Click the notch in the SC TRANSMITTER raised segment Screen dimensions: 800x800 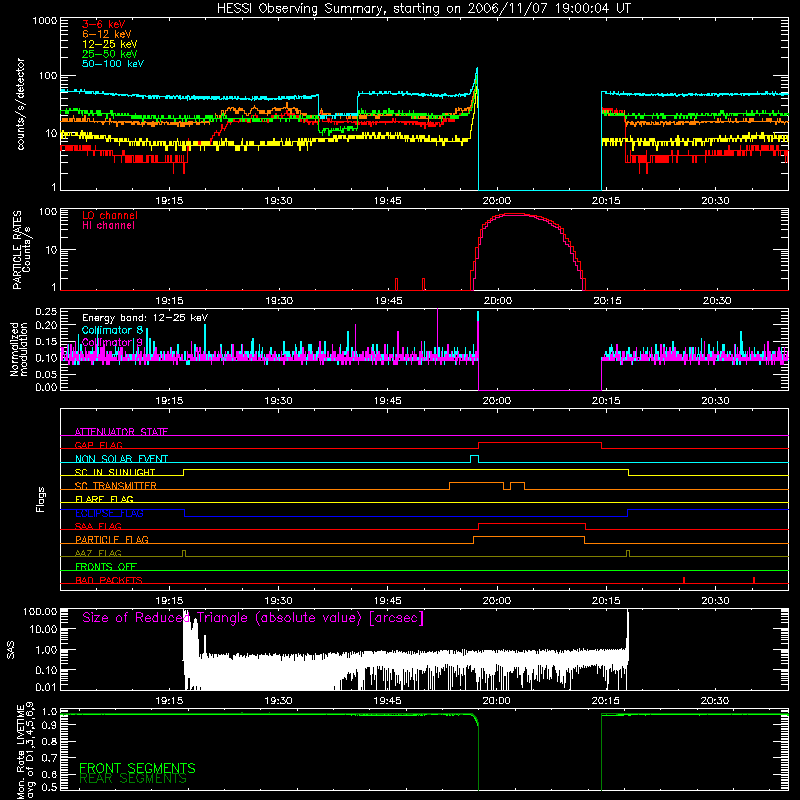pos(507,486)
